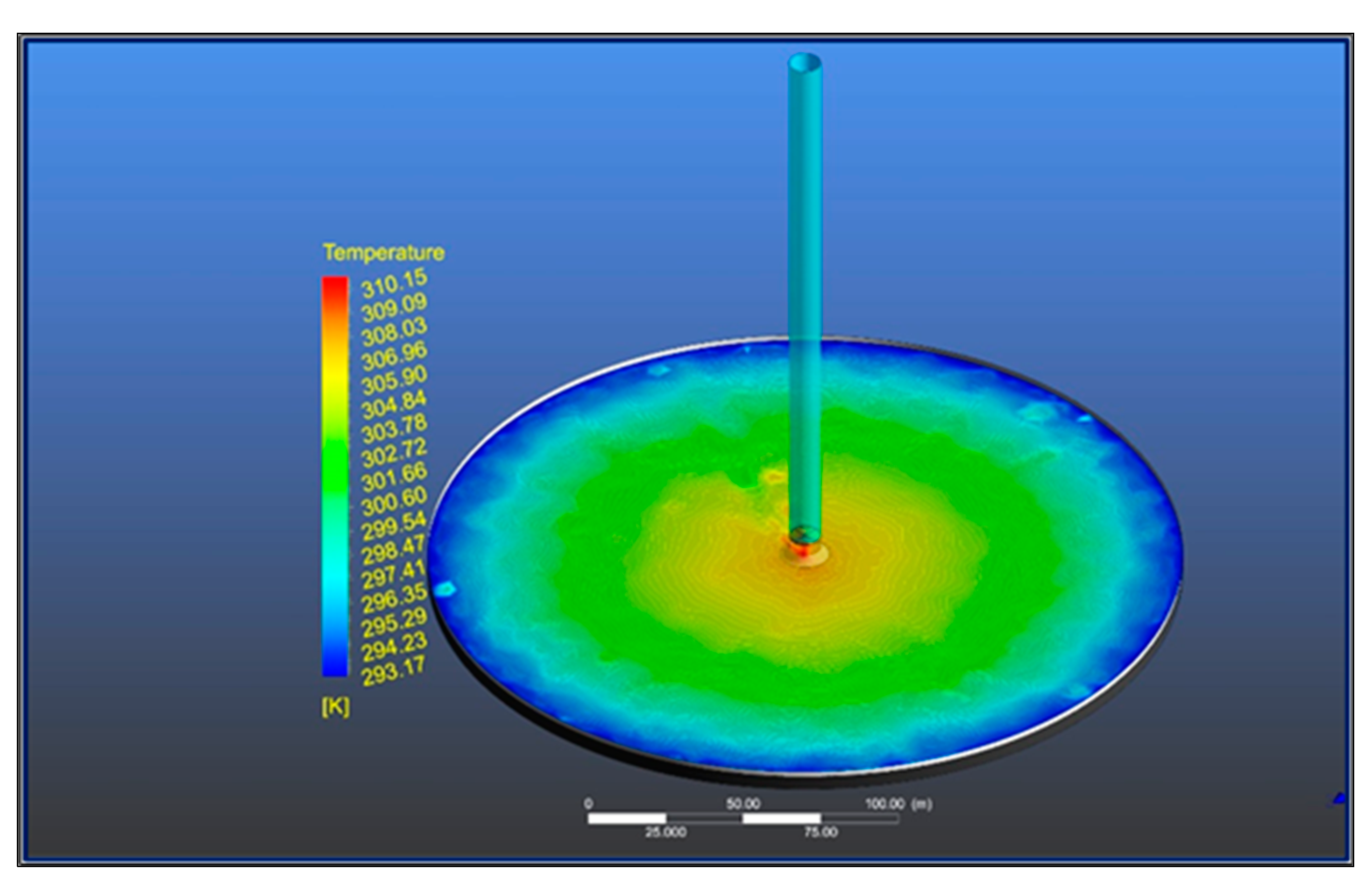Click the 297.41 legend value
1372x876 pixels.
point(394,575)
